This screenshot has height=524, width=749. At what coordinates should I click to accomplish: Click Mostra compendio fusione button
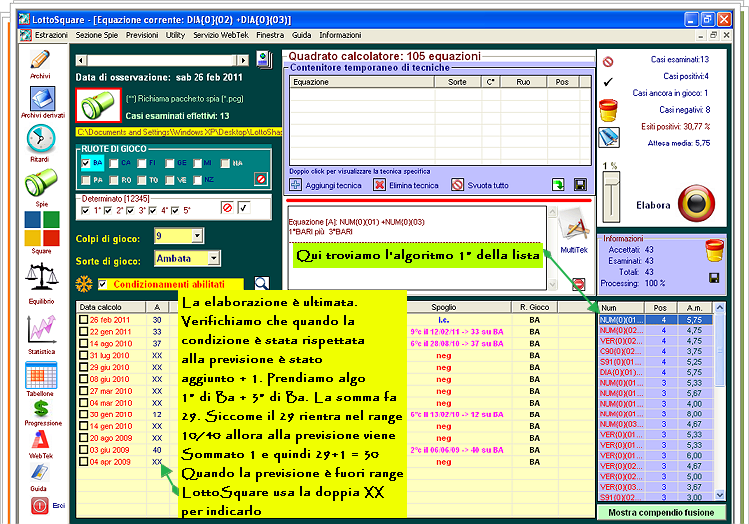pos(662,512)
